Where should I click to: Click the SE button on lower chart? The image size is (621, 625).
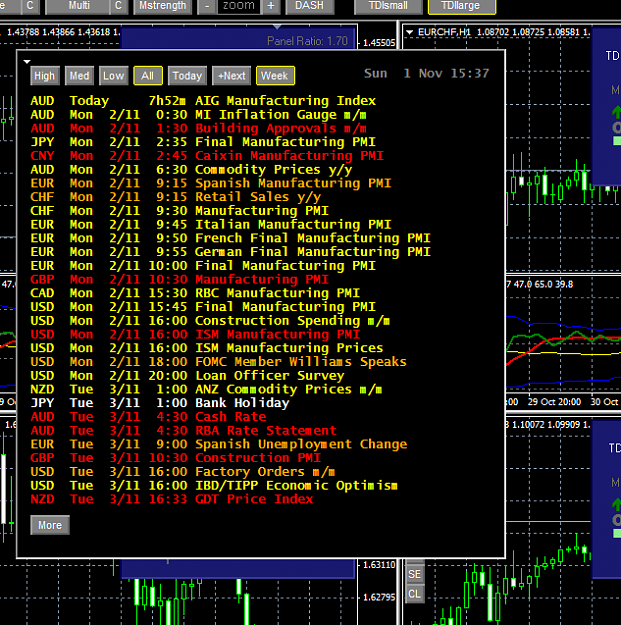tap(415, 574)
